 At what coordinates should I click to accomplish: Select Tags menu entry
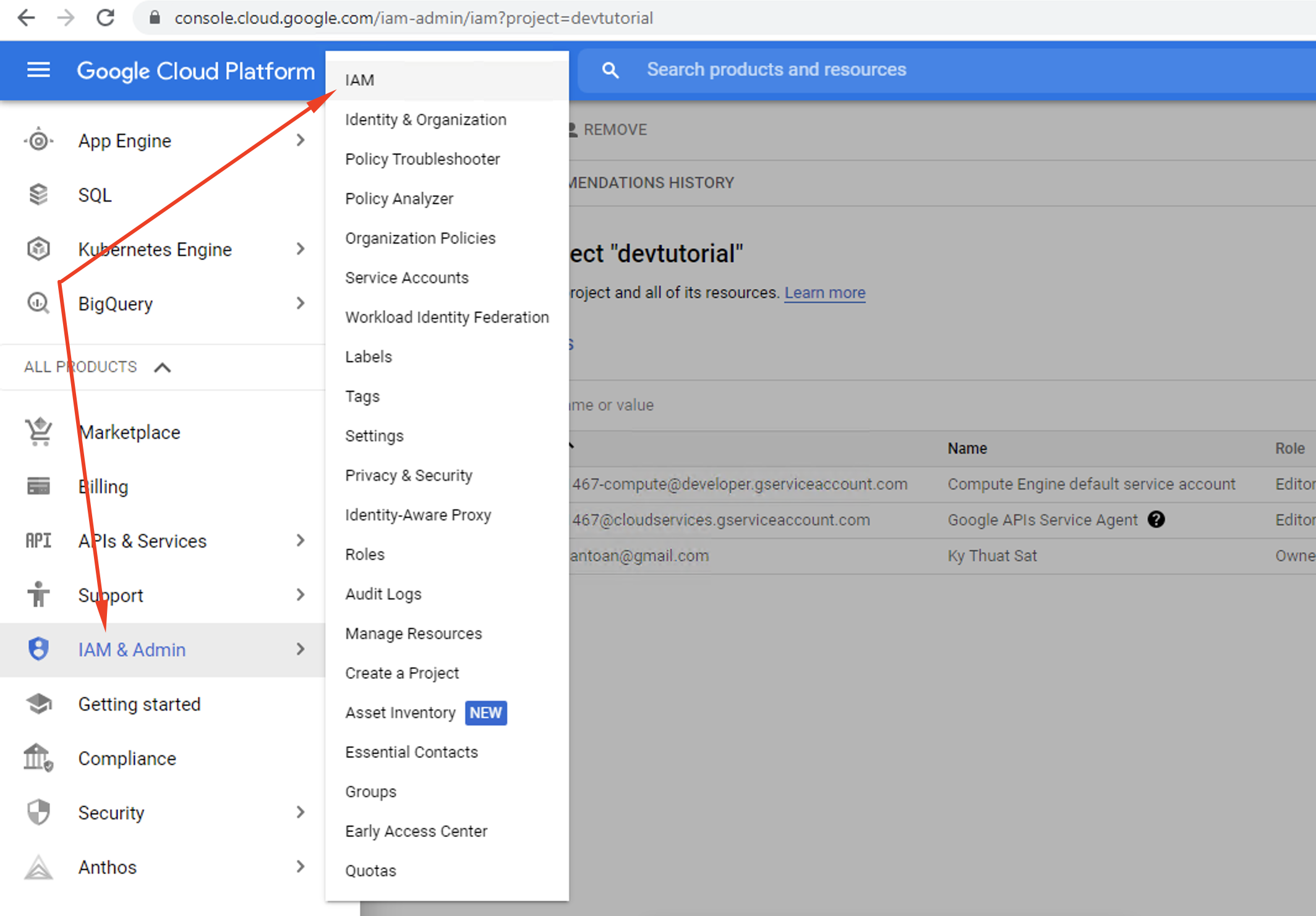click(x=447, y=396)
